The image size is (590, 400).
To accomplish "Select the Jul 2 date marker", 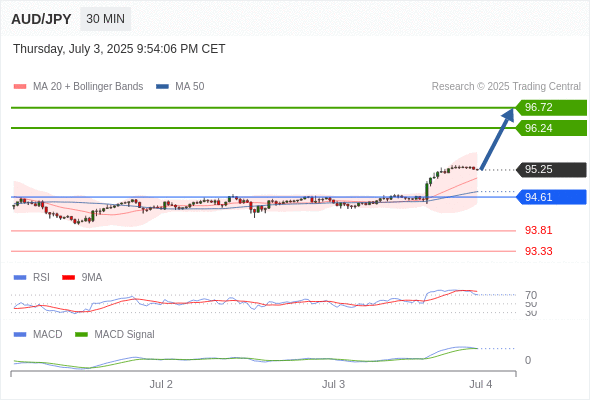I will tap(161, 385).
